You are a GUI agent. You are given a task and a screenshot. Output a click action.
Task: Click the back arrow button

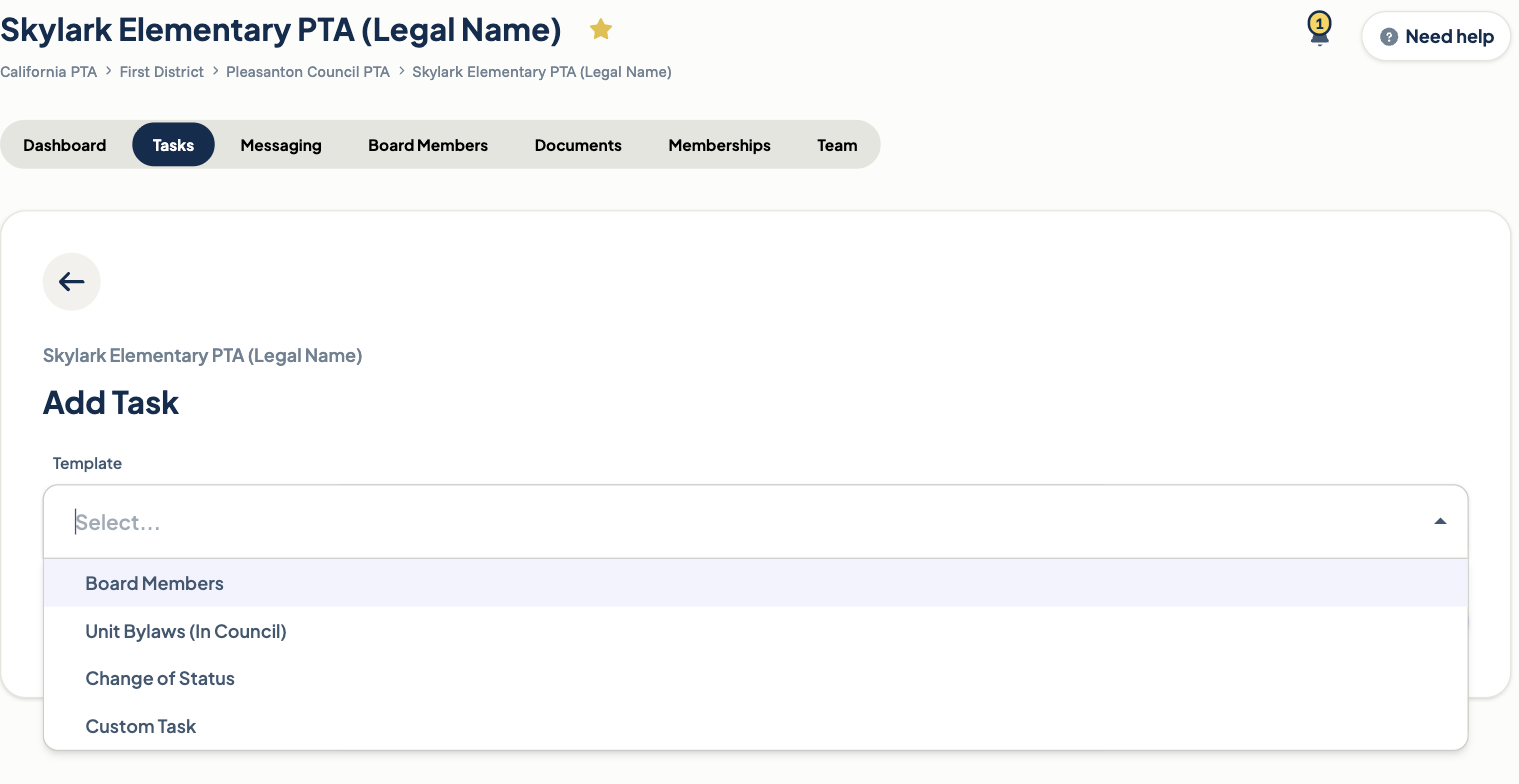71,282
